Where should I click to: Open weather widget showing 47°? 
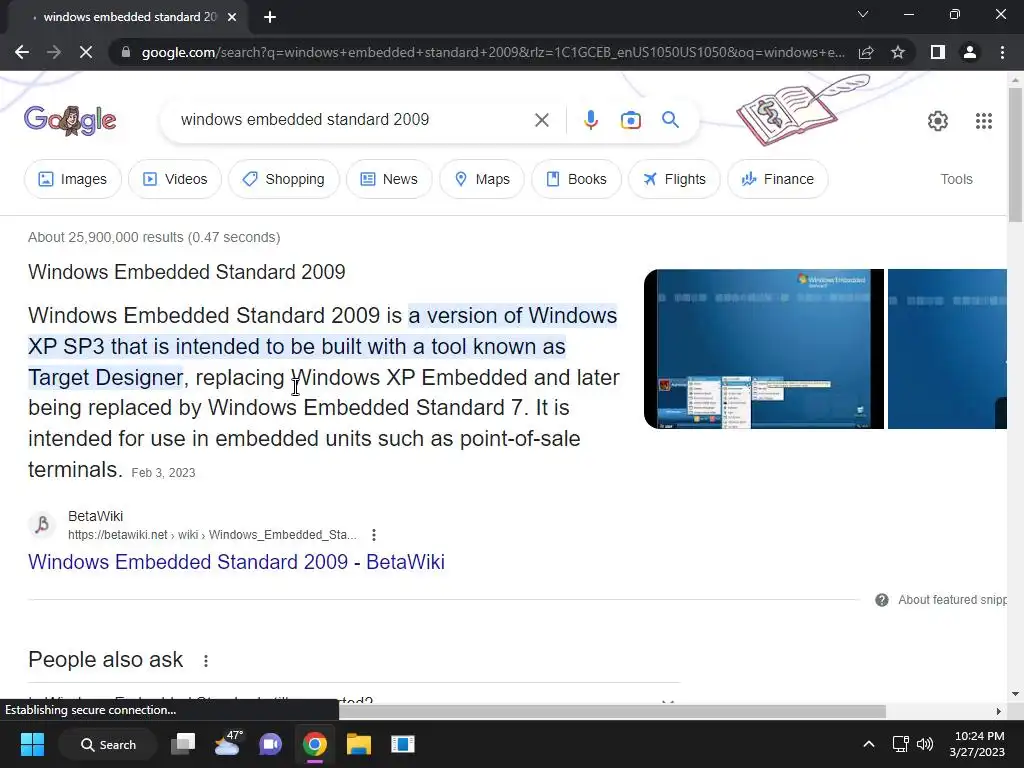pos(227,744)
